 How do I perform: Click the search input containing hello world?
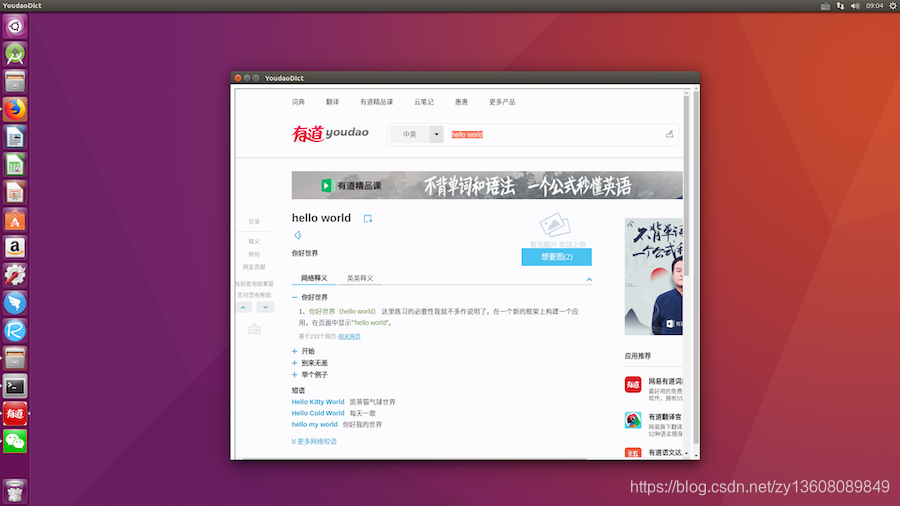(556, 134)
